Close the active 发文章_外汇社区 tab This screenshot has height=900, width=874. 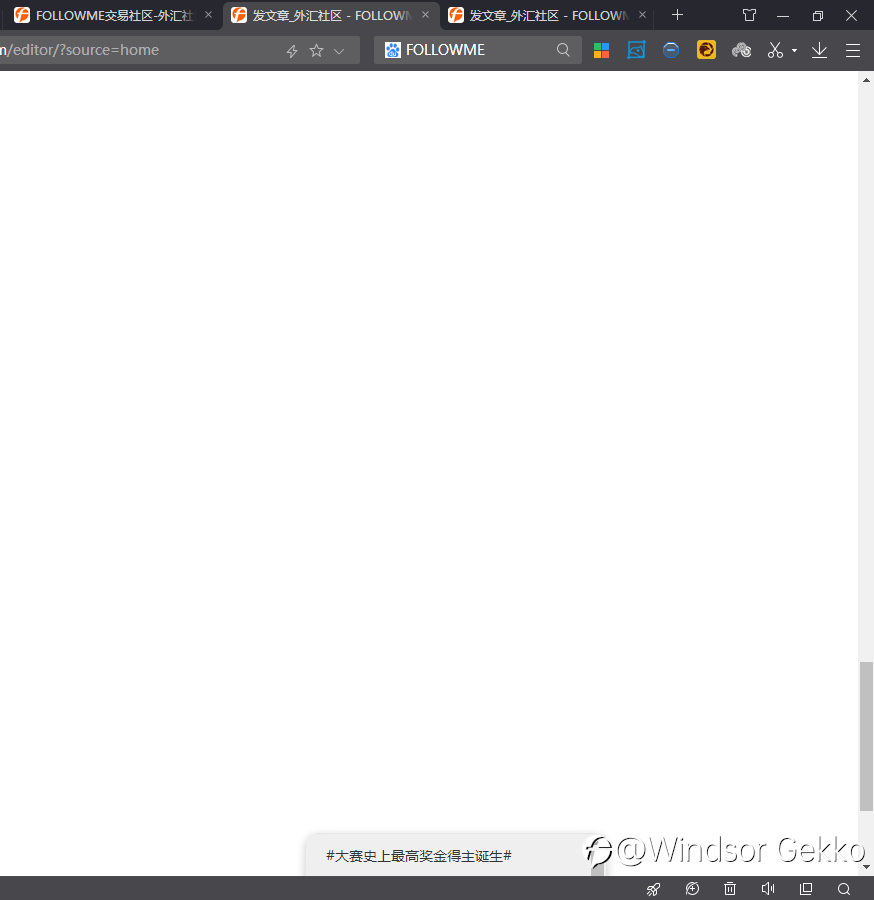[x=425, y=15]
